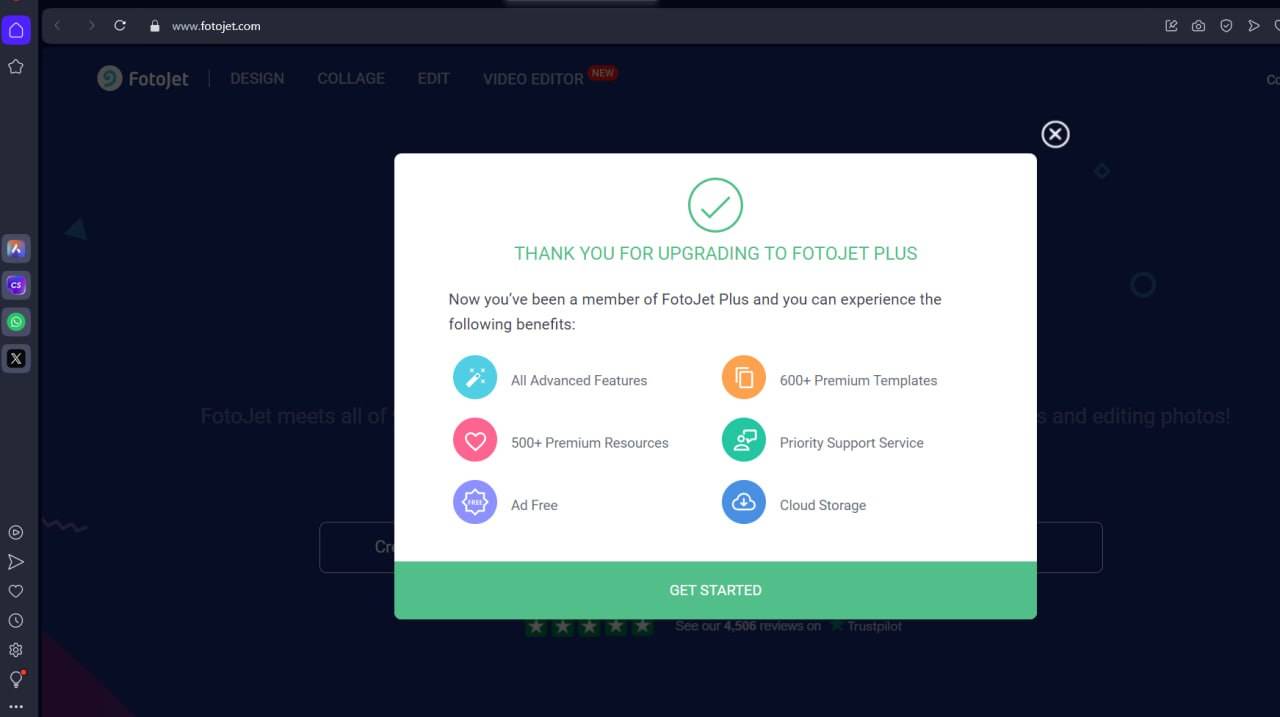Click the Cloud Storage icon

744,503
